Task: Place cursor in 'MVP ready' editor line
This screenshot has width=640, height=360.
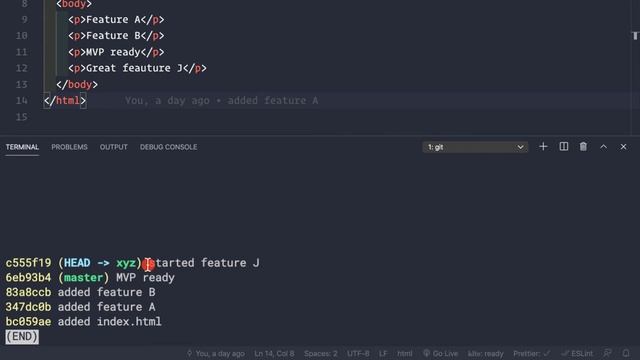Action: coord(116,52)
